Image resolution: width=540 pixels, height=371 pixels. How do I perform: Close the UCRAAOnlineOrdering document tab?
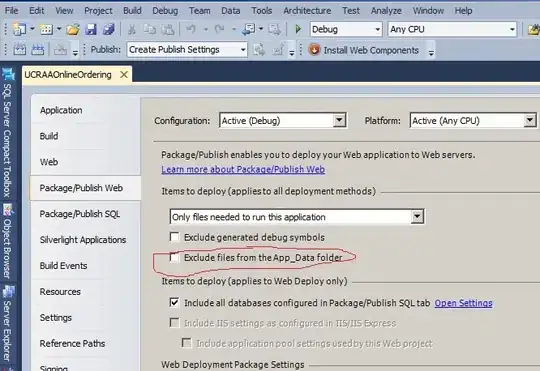pos(124,74)
